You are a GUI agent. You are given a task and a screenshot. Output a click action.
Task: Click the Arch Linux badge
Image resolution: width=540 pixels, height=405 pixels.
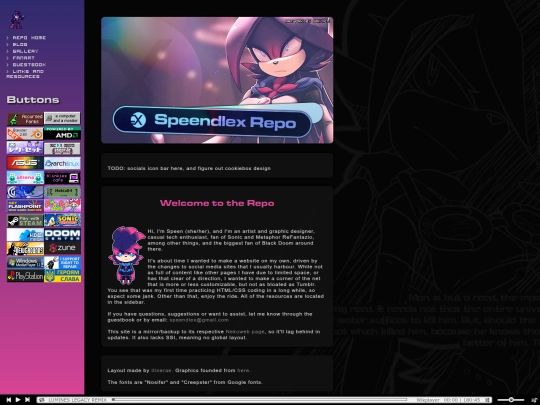[x=62, y=163]
